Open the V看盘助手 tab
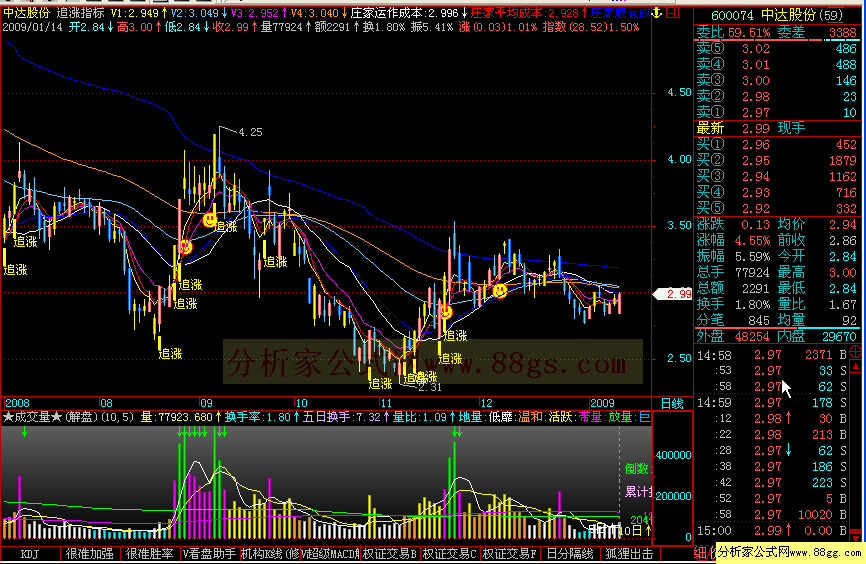 click(x=209, y=554)
